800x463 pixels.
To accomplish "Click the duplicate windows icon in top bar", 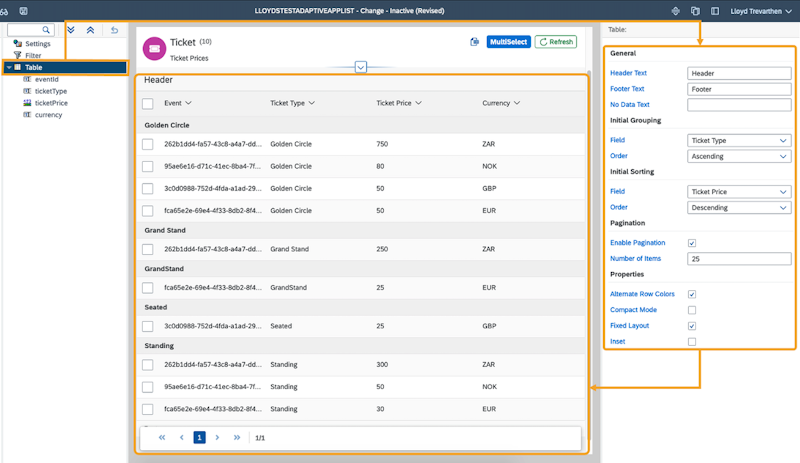I will [695, 11].
